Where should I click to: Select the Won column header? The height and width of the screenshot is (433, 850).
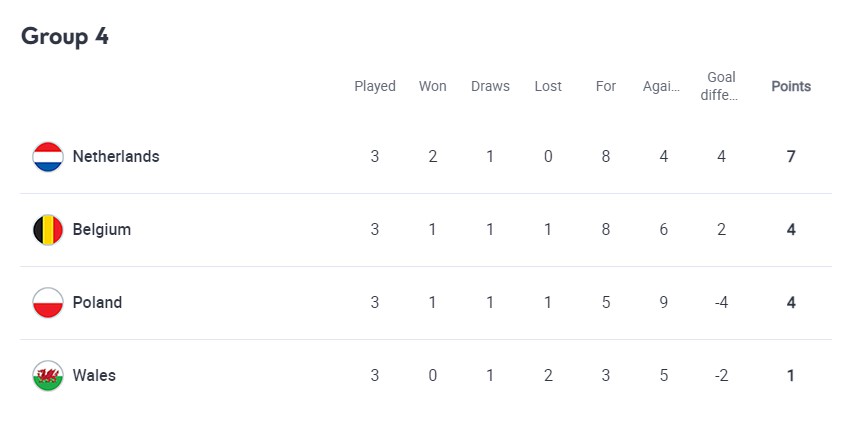433,86
